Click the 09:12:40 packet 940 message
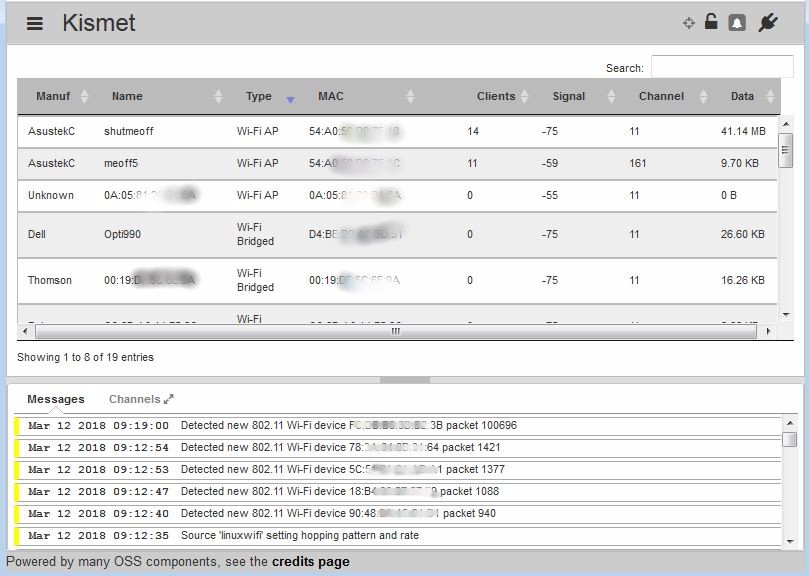 [x=397, y=514]
